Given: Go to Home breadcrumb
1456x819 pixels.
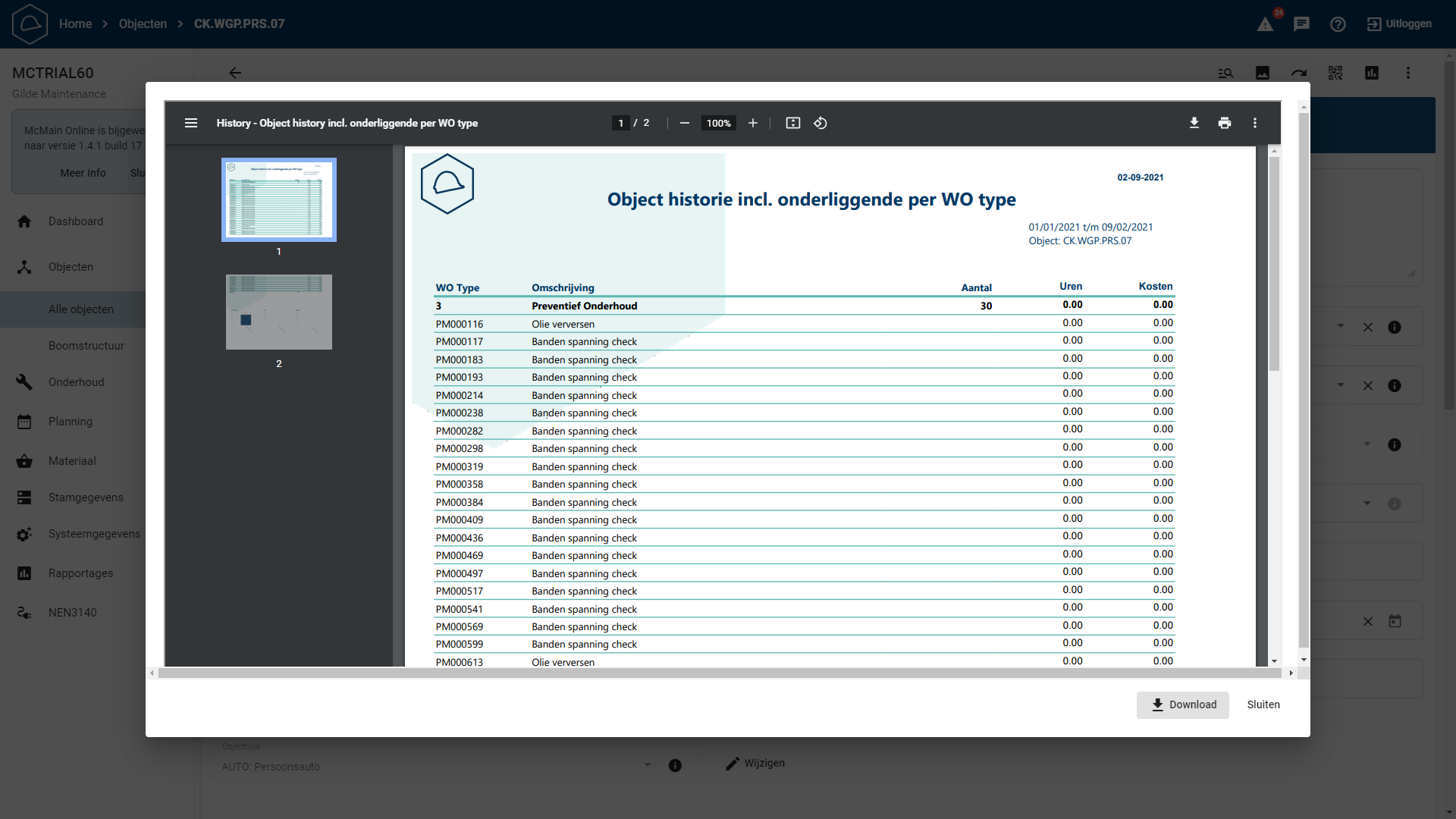Looking at the screenshot, I should [75, 24].
